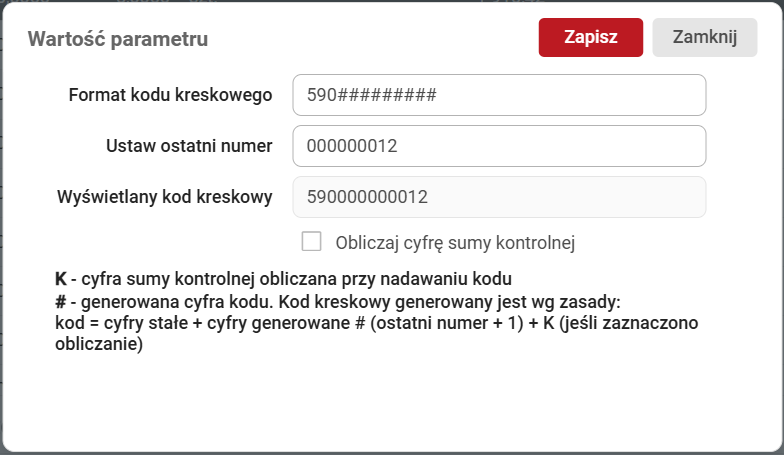Enable Obliczaj cyfrę sumy kontrolnej checkbox

click(312, 241)
